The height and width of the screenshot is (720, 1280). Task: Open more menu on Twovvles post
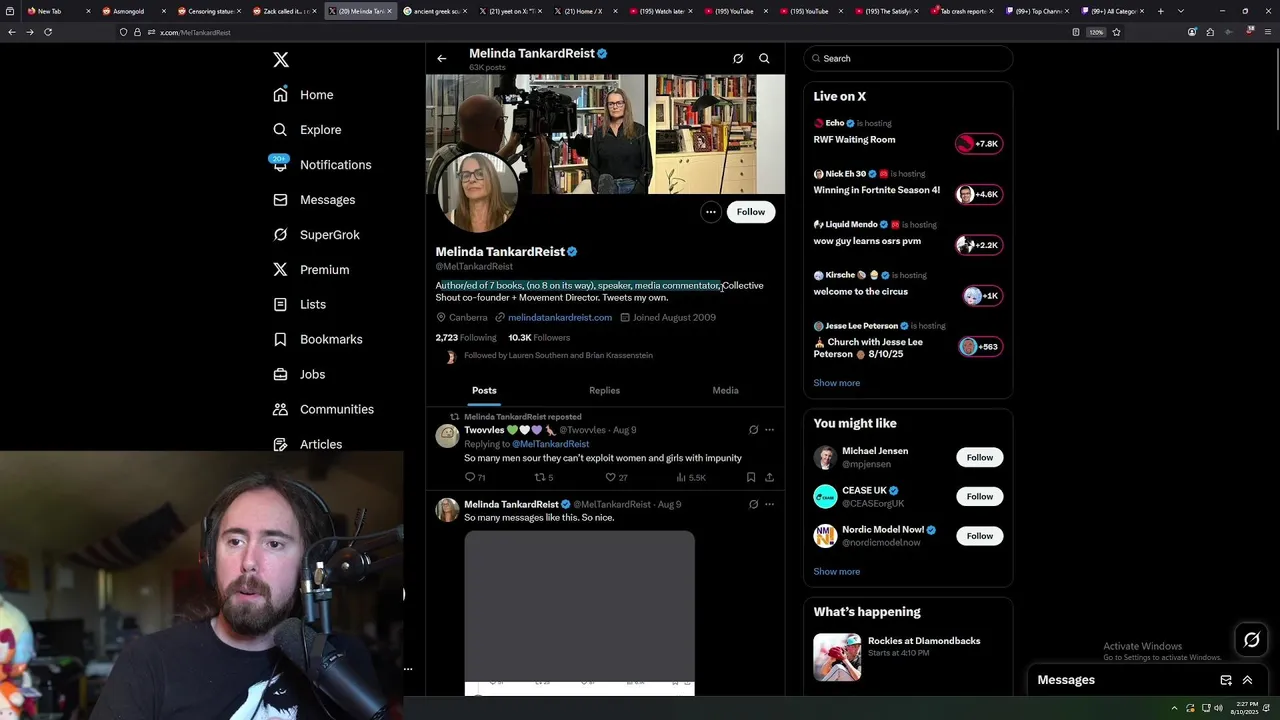click(x=769, y=430)
